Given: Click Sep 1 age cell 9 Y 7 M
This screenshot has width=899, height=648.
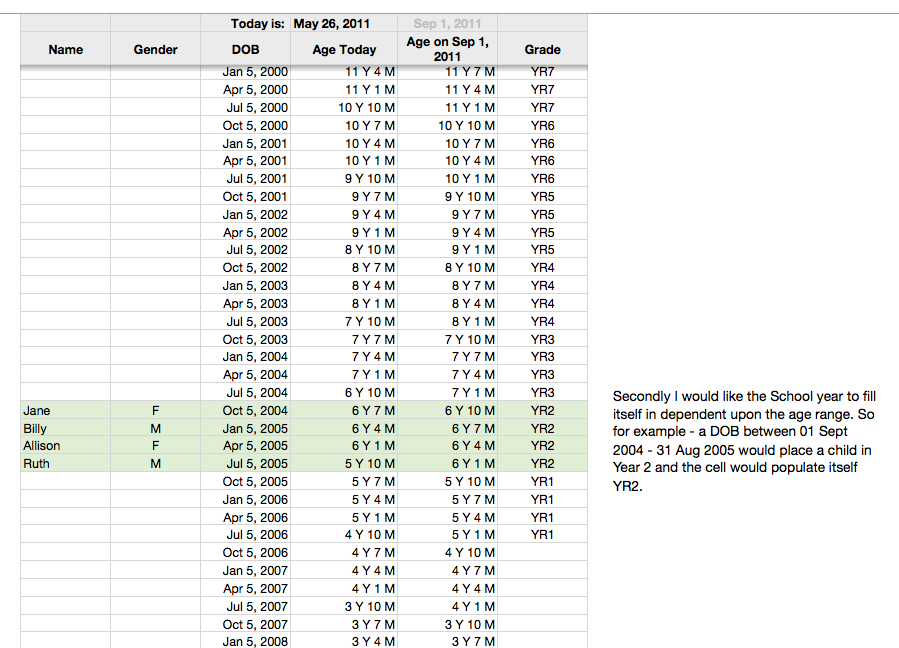Looking at the screenshot, I should [x=447, y=214].
